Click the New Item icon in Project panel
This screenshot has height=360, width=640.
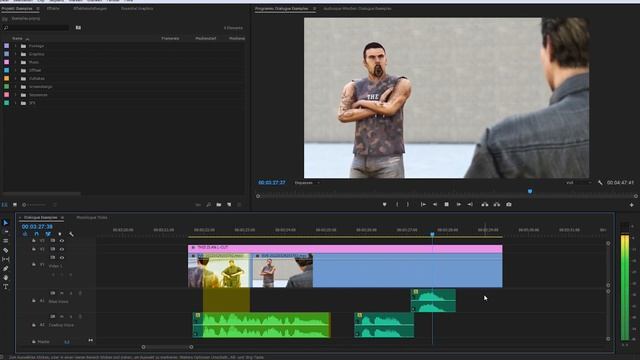point(229,204)
